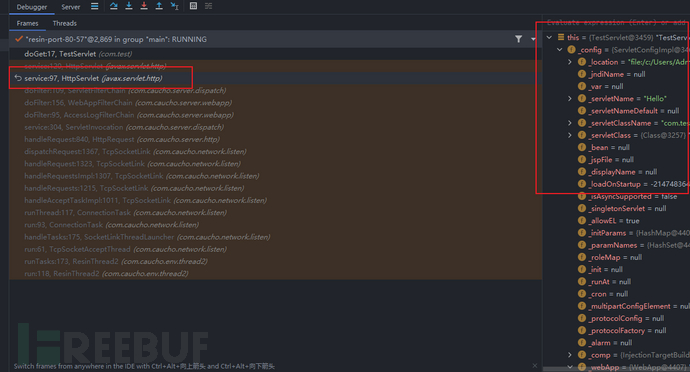Select the doGet:17, TestServlet frame

[x=275, y=54]
